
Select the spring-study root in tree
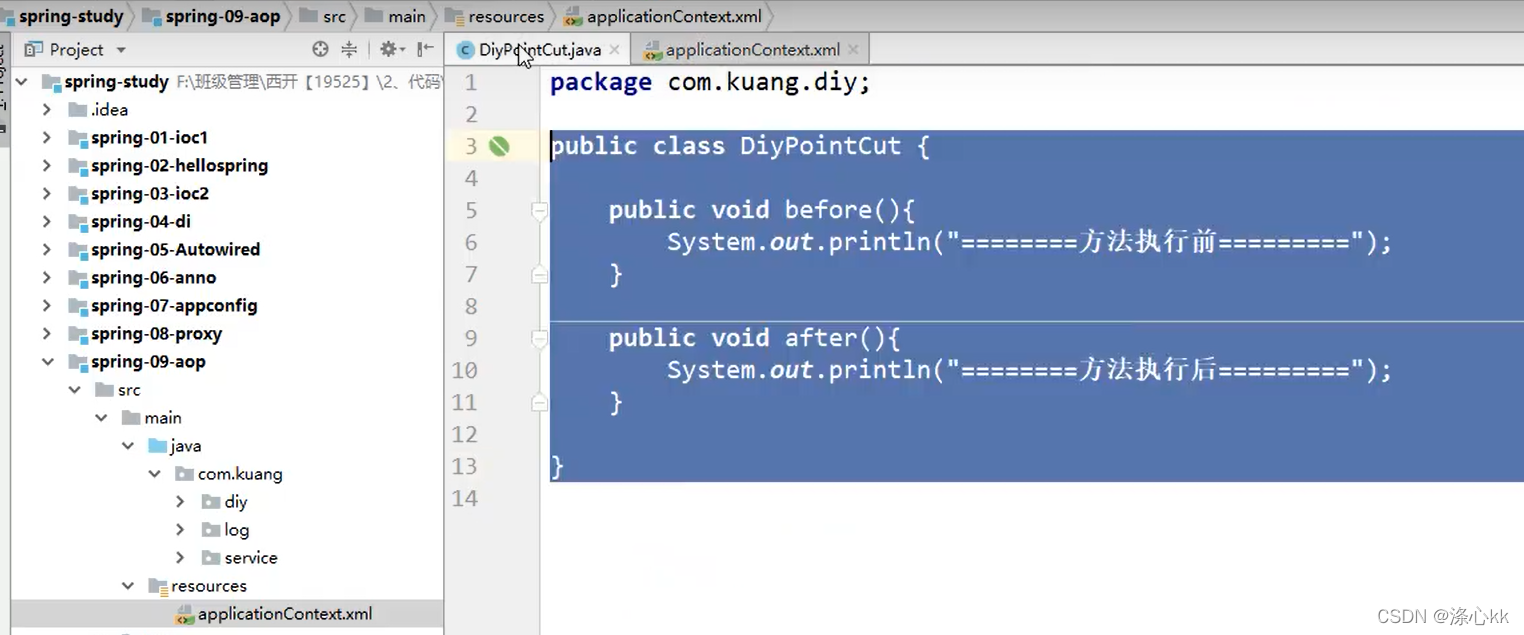116,82
